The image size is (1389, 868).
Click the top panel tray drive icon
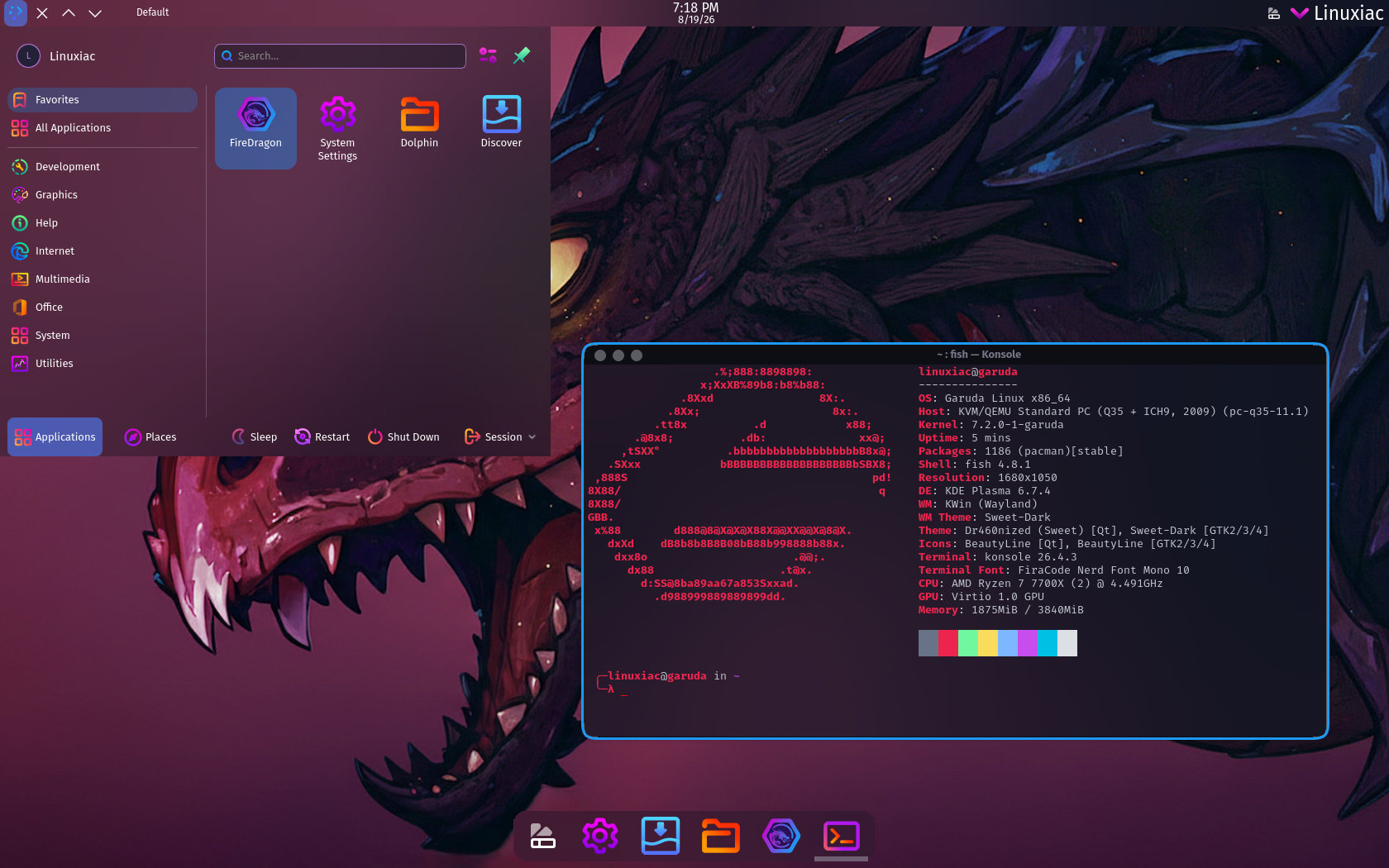(1274, 12)
